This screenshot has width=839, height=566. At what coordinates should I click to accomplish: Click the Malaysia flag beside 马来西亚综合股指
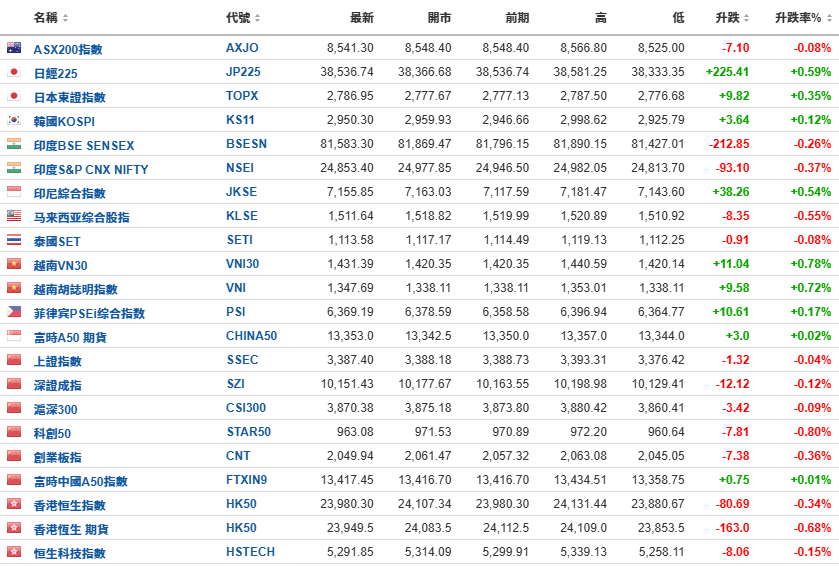[x=14, y=216]
